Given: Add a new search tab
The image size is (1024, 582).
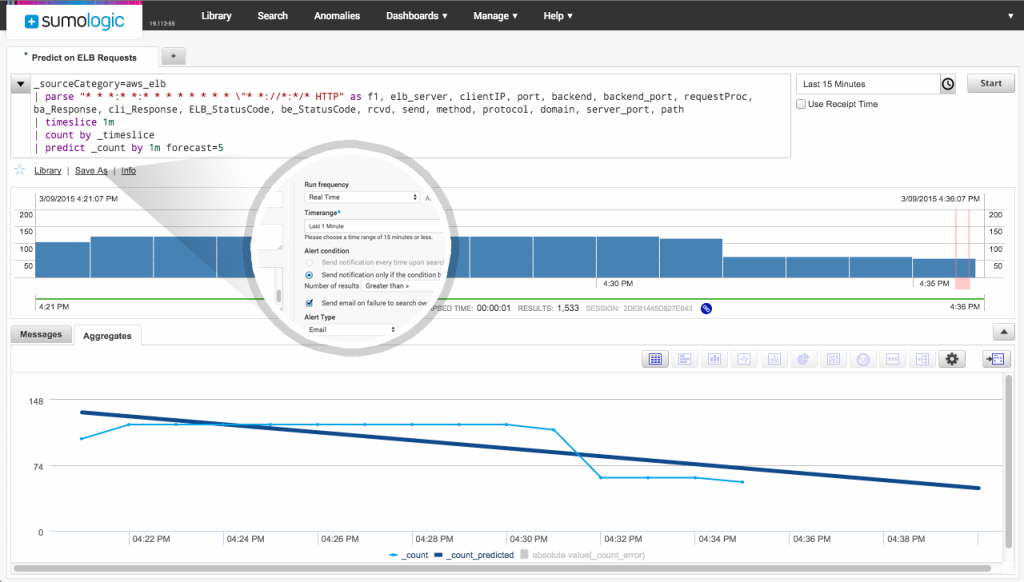Looking at the screenshot, I should (x=173, y=56).
